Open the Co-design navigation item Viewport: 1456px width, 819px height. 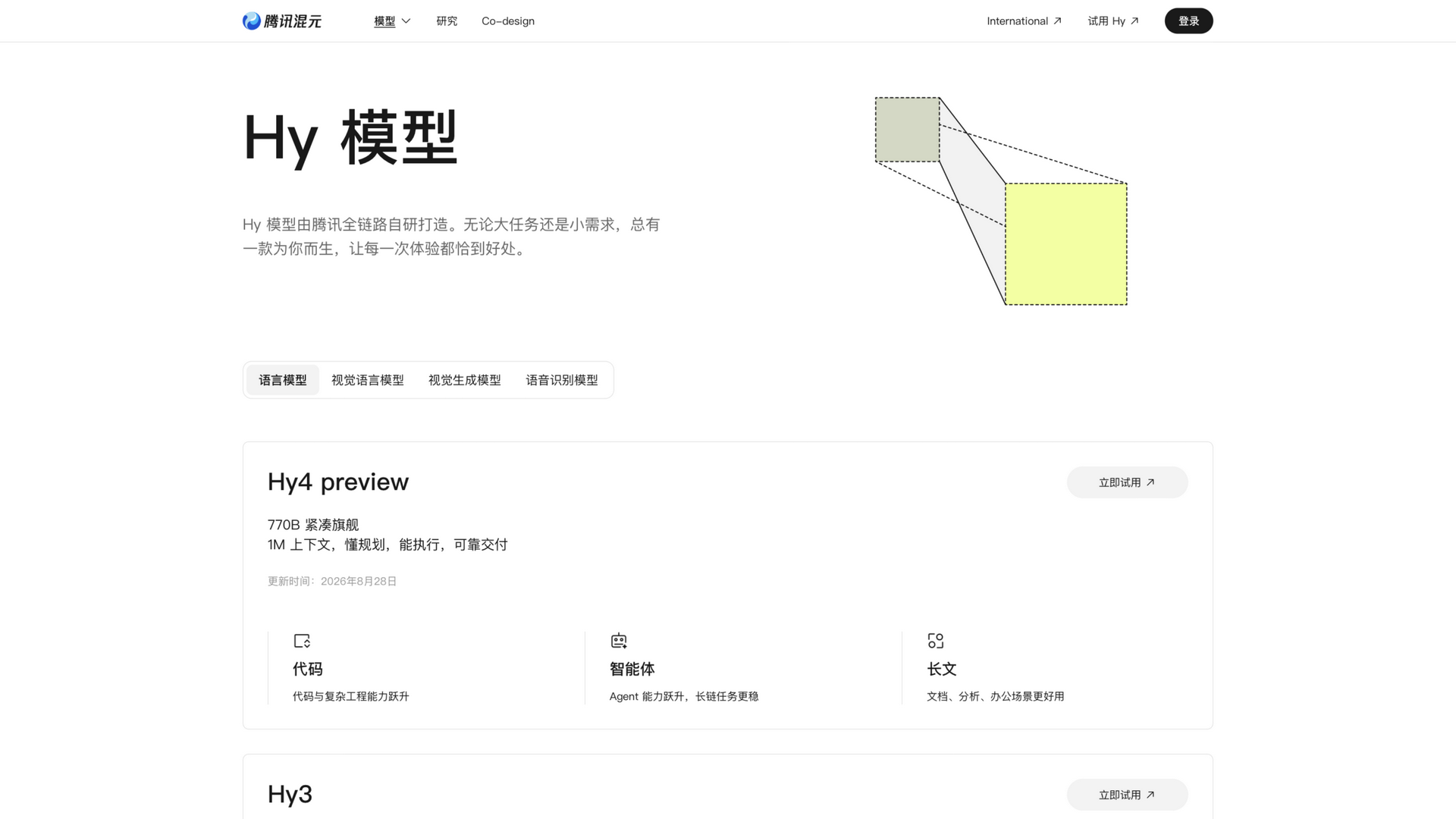pyautogui.click(x=508, y=21)
